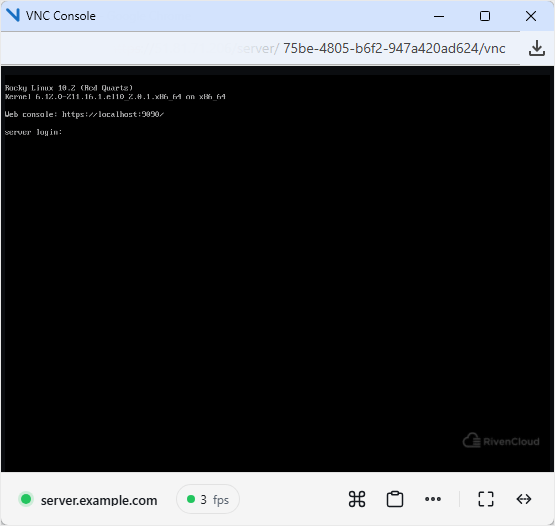This screenshot has height=526, width=555.
Task: Click the server.example.com hostname label
Action: coord(99,500)
